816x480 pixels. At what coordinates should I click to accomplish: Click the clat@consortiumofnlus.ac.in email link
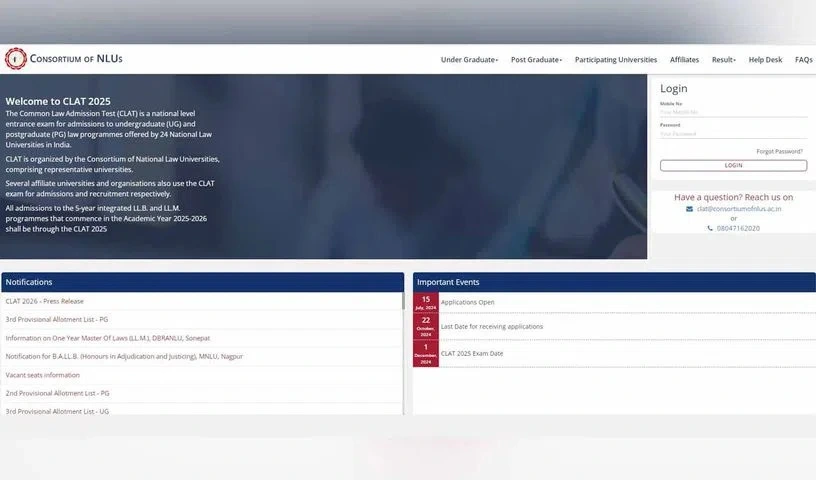[x=739, y=209]
